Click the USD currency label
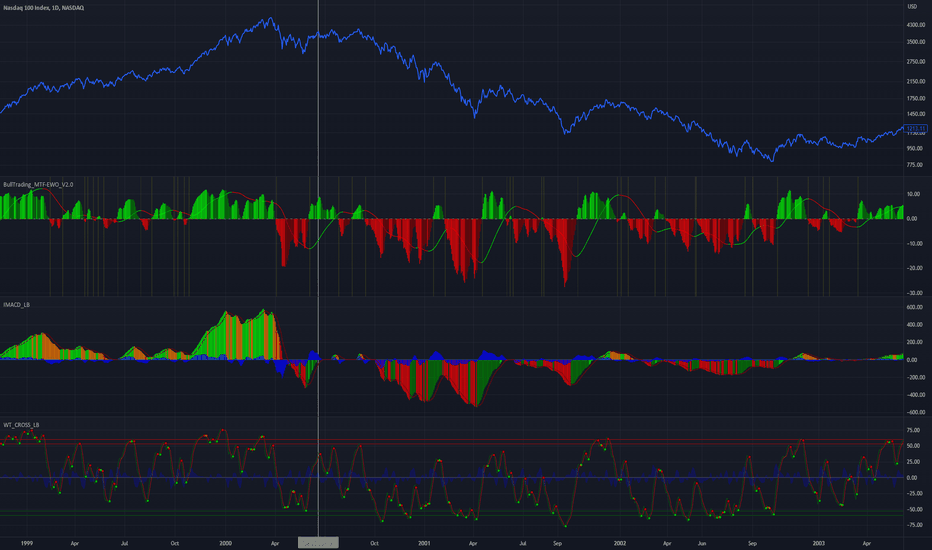 pos(912,6)
